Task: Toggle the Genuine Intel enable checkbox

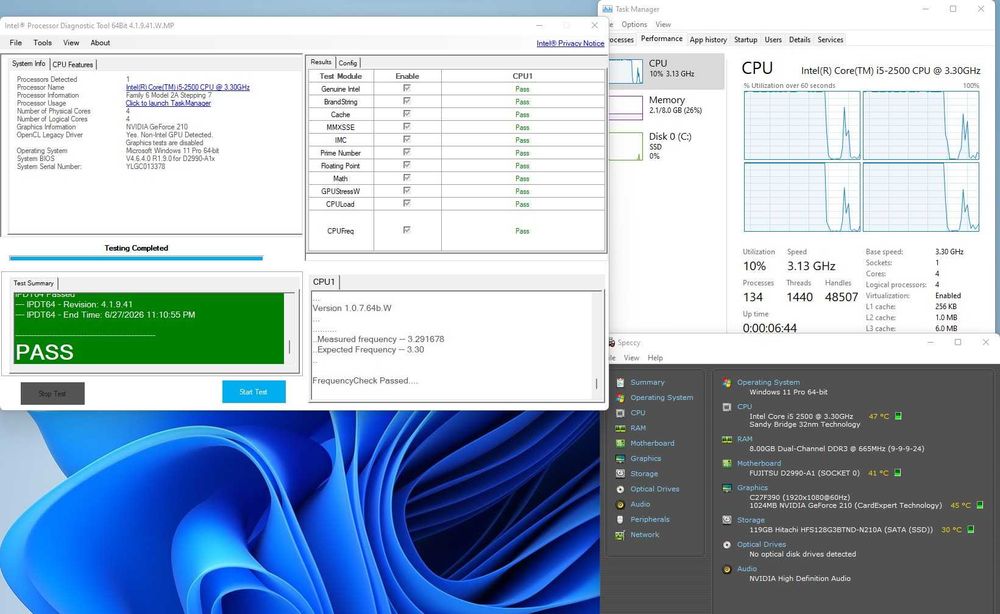Action: 407,88
